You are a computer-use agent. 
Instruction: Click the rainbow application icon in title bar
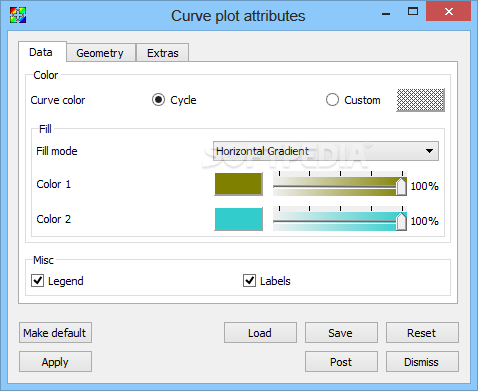[x=18, y=15]
